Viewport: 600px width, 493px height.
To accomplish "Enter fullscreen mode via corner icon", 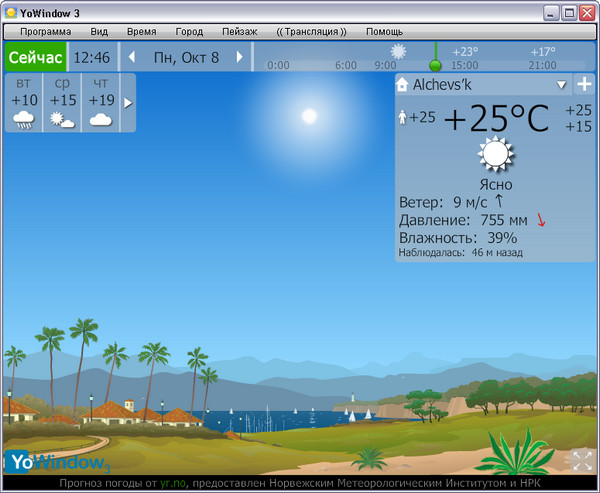I will click(581, 460).
